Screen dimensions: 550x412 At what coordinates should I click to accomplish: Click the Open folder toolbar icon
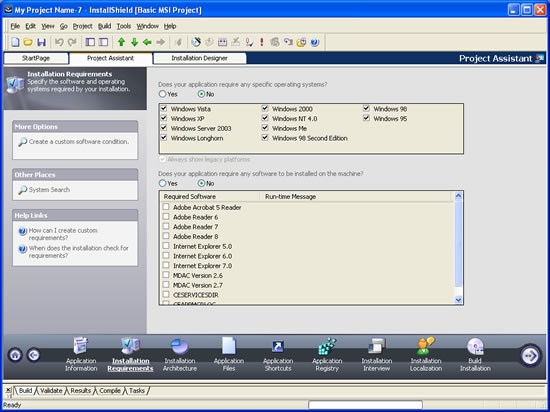[28, 42]
